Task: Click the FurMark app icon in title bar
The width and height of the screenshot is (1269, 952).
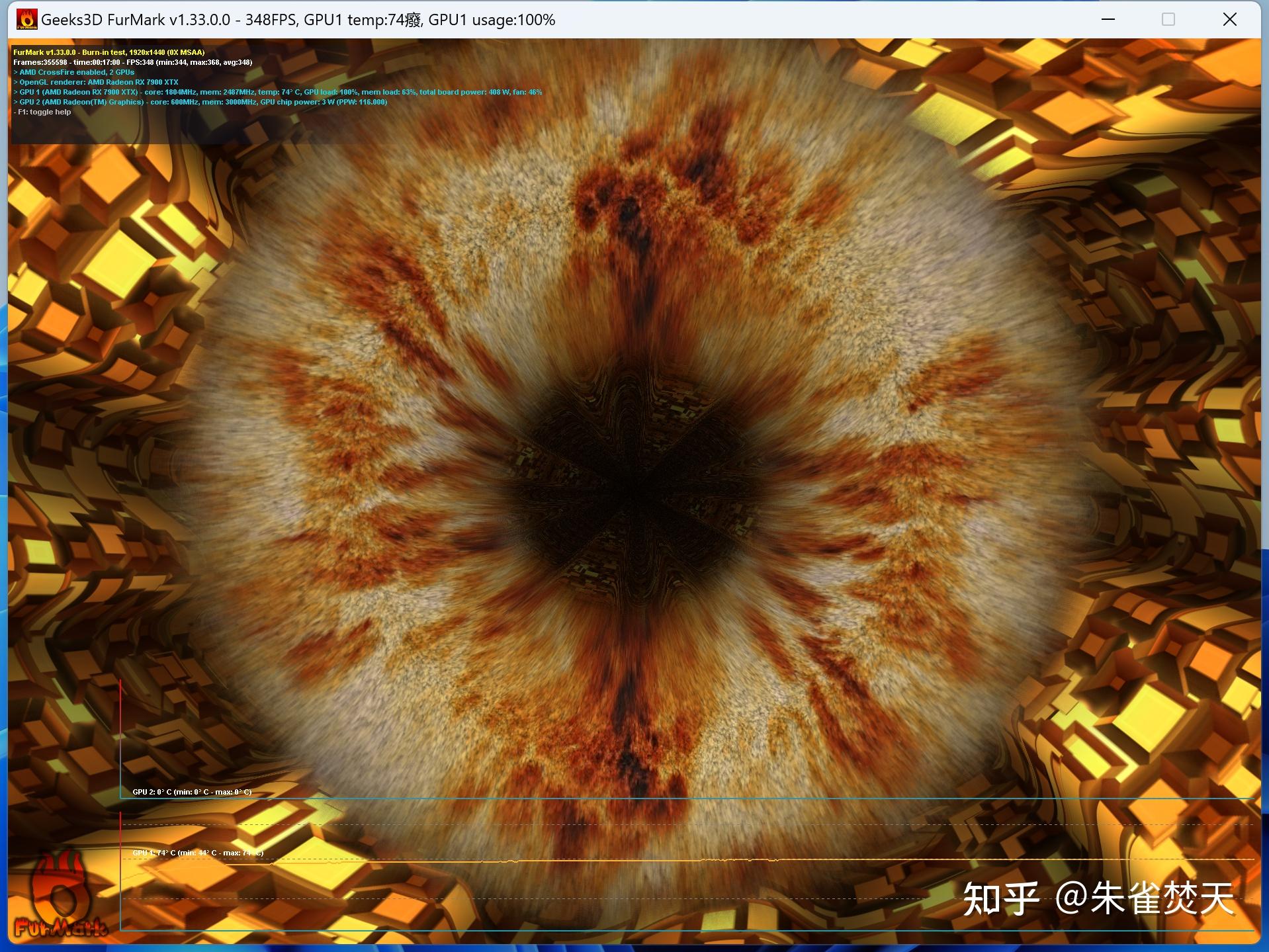Action: tap(26, 20)
